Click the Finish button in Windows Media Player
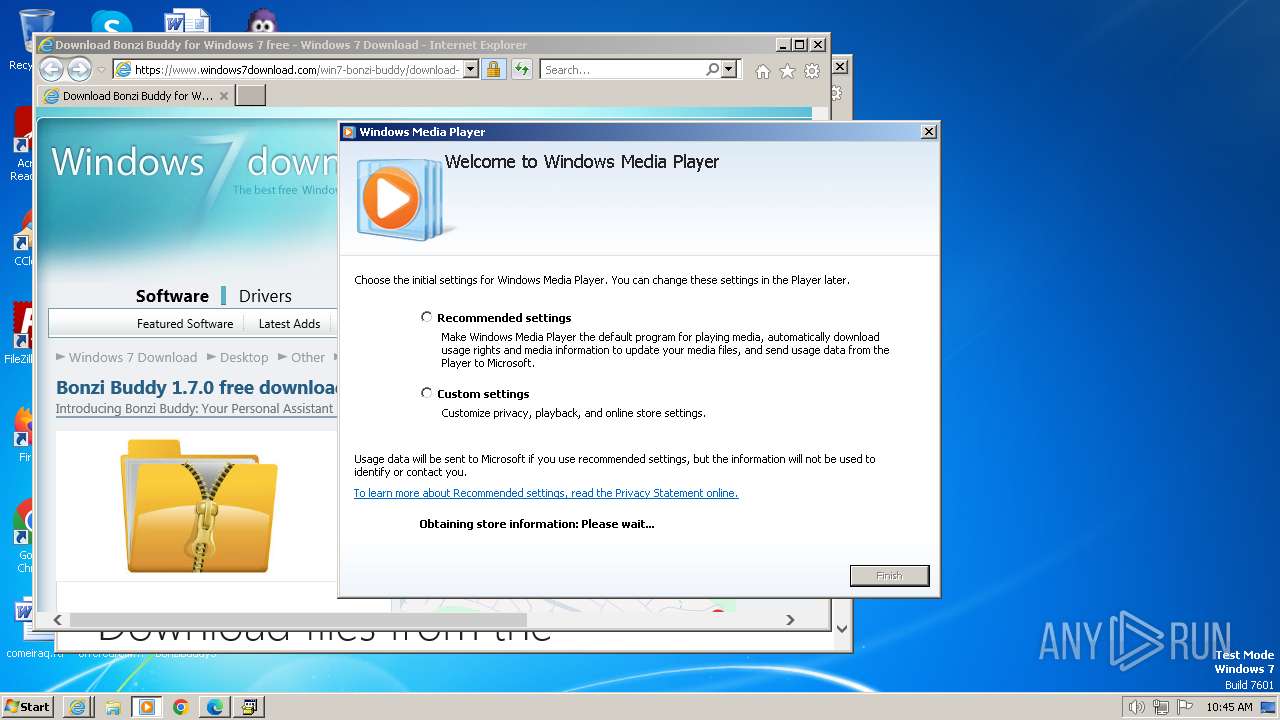 pos(889,576)
